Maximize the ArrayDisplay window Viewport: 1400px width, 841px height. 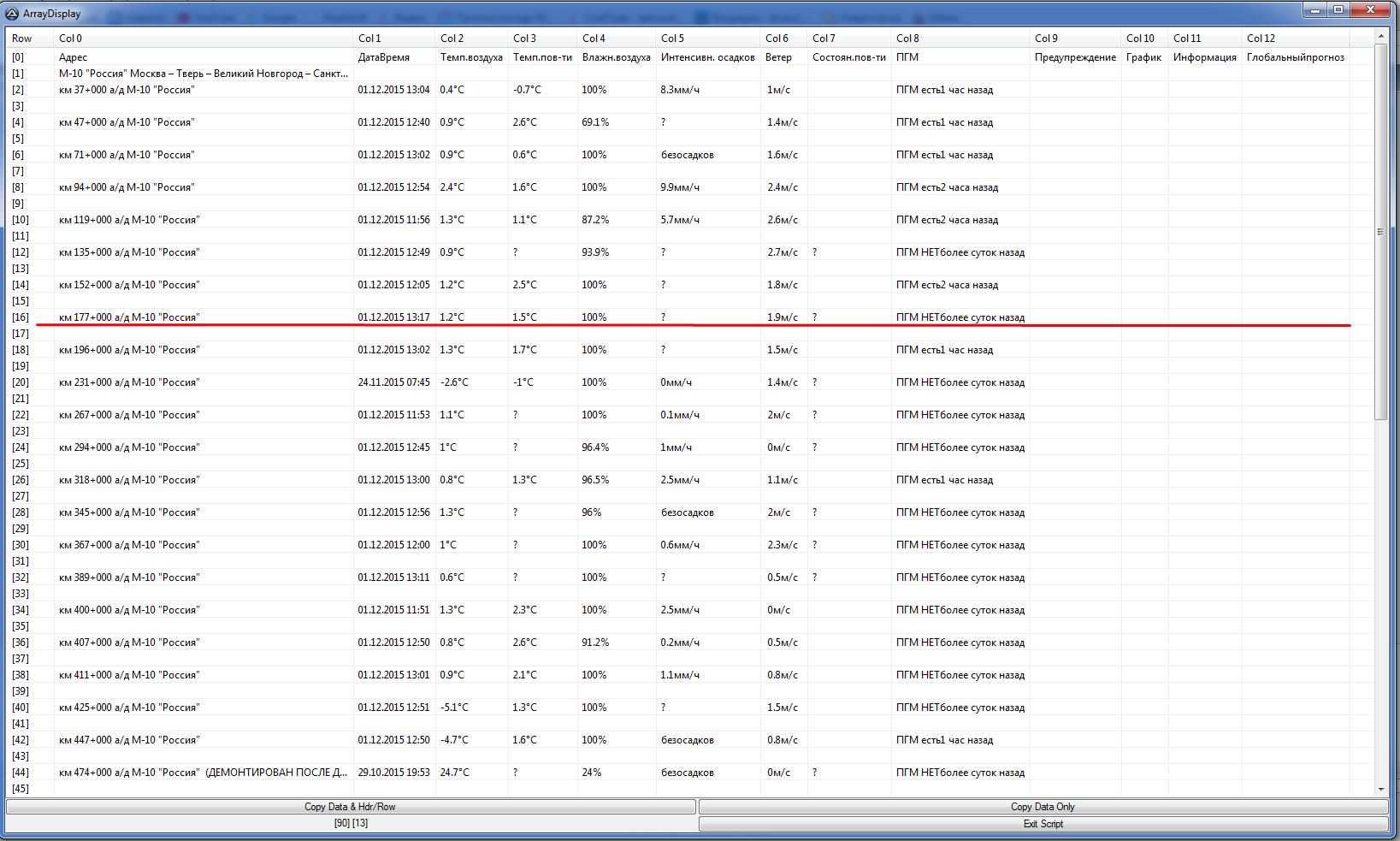point(1338,9)
